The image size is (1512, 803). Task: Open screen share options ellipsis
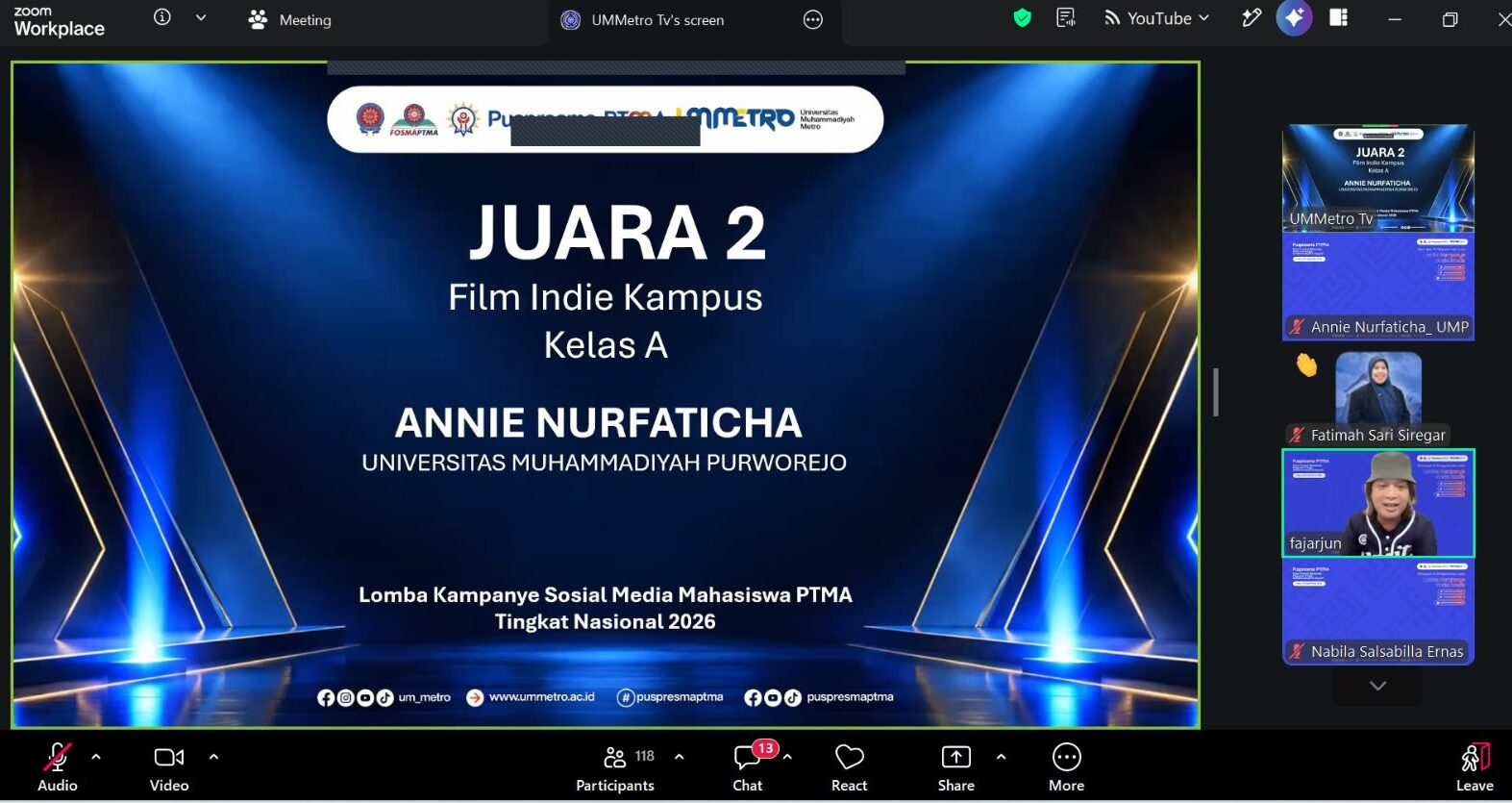coord(813,19)
